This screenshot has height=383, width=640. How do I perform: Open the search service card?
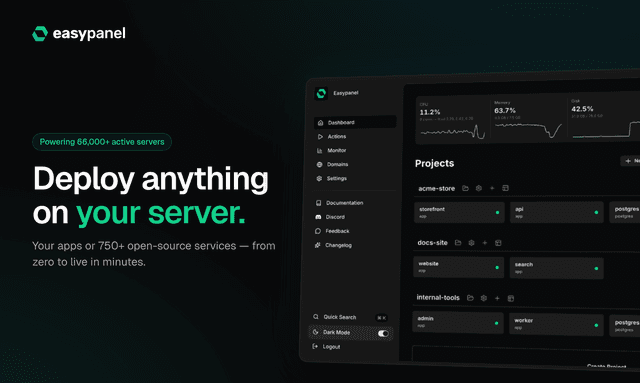pyautogui.click(x=556, y=268)
